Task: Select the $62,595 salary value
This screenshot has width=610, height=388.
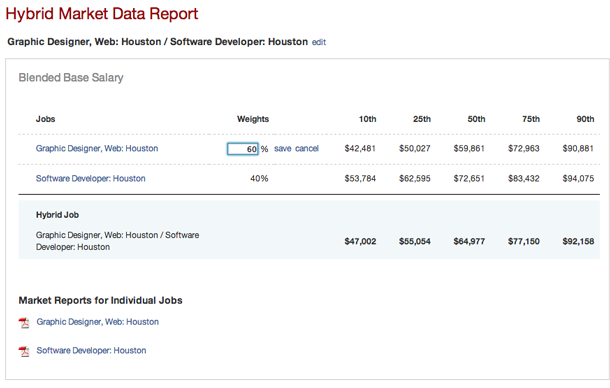Action: tap(414, 178)
